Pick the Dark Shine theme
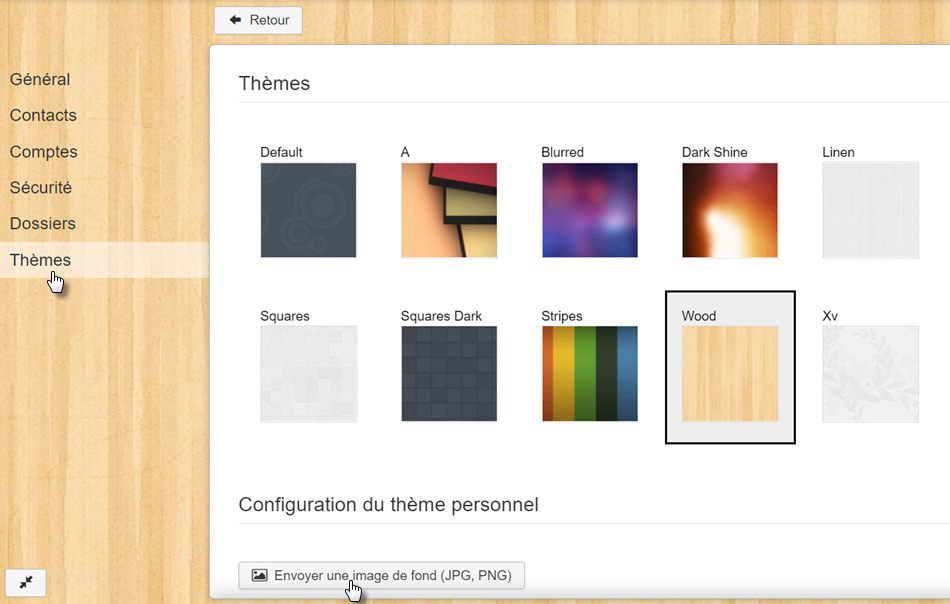The image size is (950, 604). 730,210
